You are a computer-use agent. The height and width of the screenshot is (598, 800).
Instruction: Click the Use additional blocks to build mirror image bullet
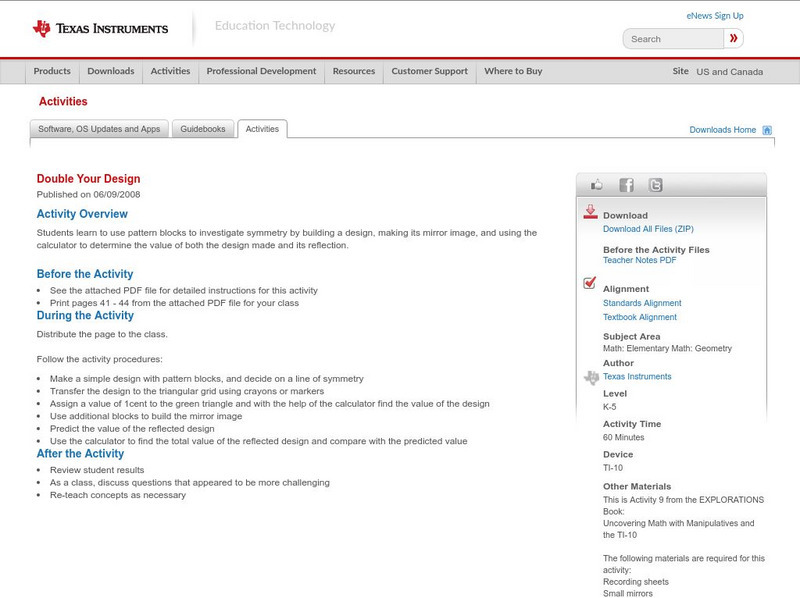tap(146, 416)
